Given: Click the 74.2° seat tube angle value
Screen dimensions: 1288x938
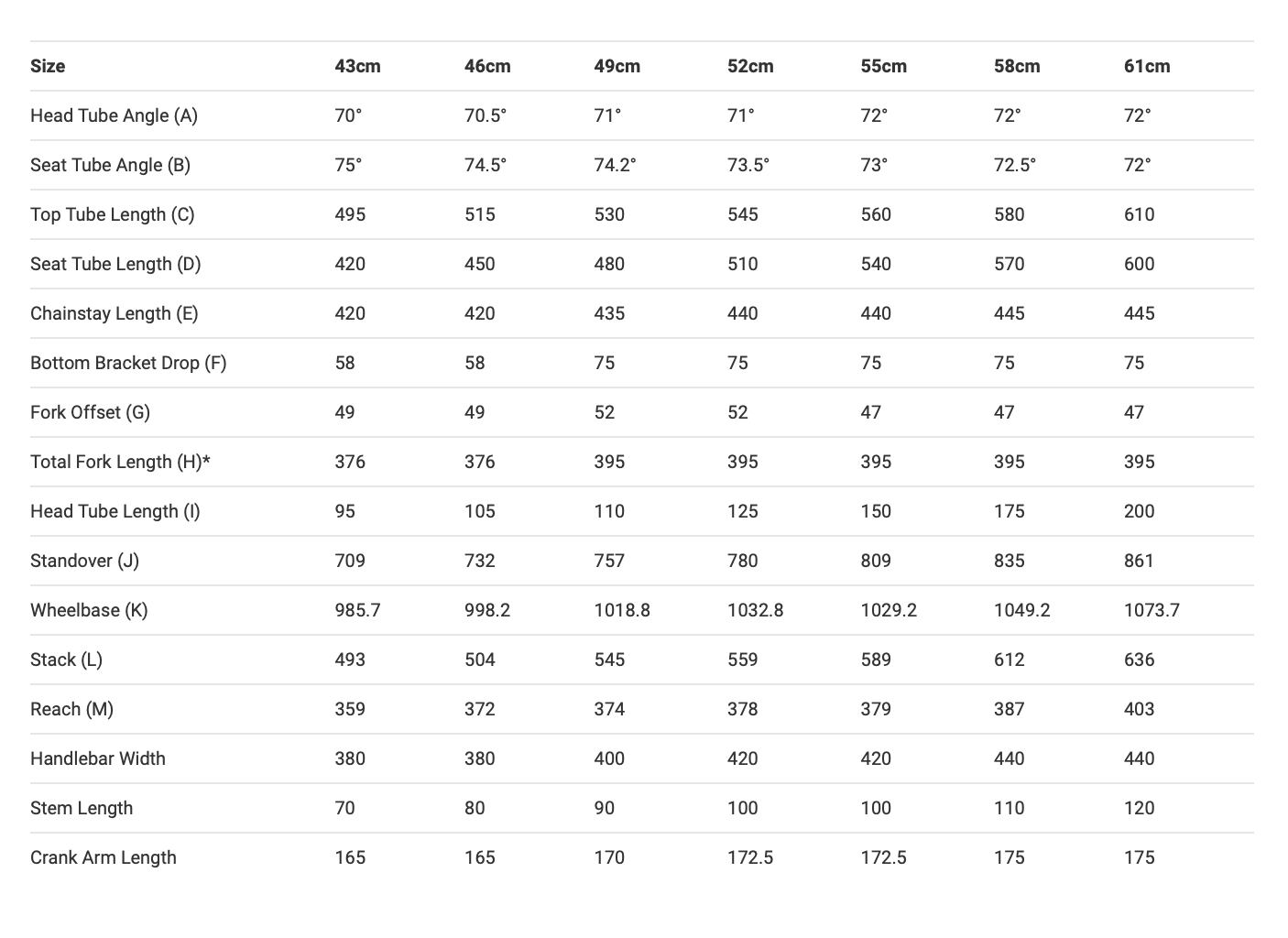Looking at the screenshot, I should [615, 165].
